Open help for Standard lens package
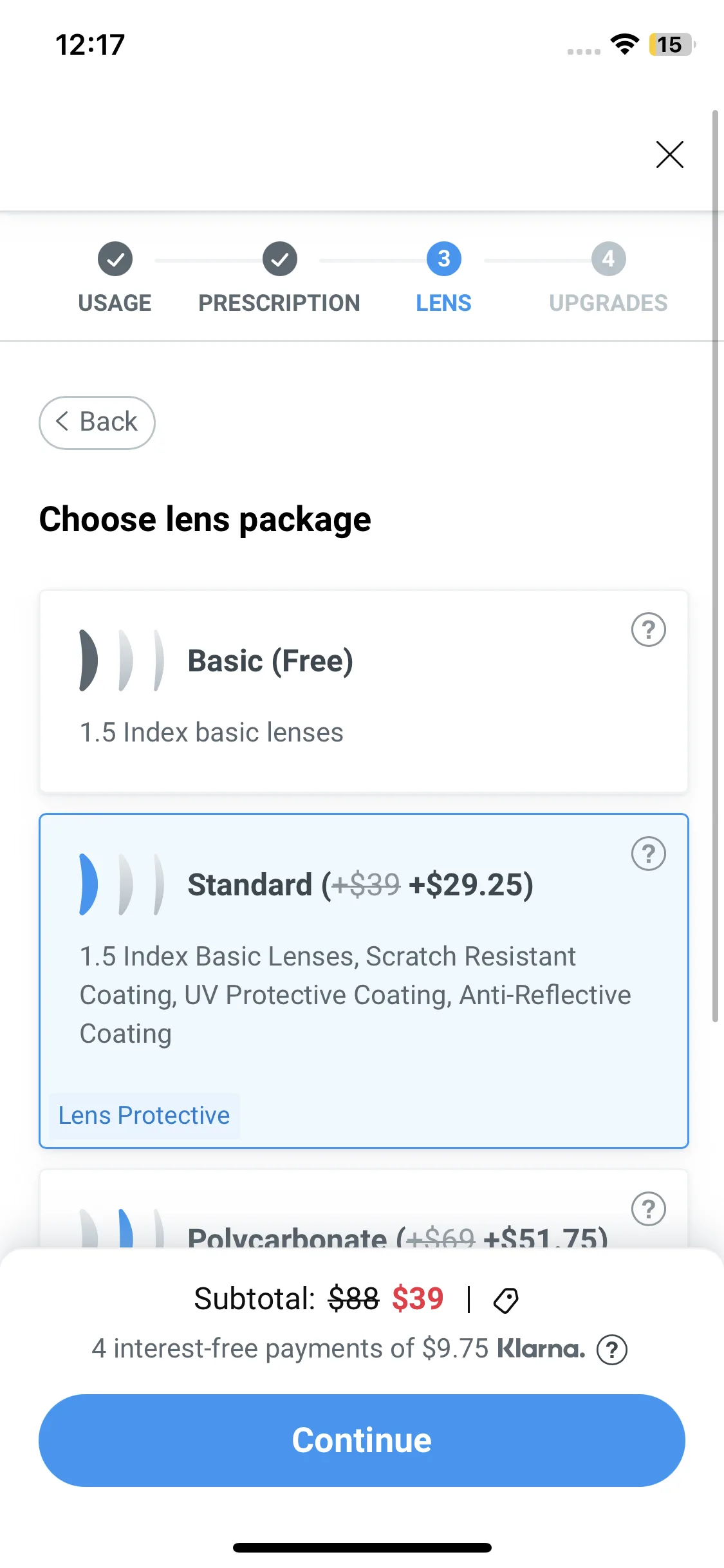 (x=648, y=854)
